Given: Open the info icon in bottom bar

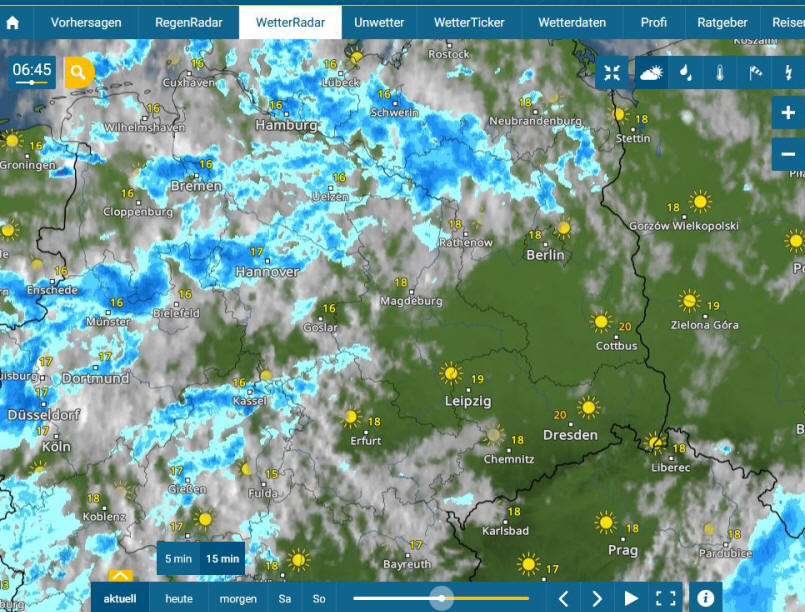Looking at the screenshot, I should (705, 598).
